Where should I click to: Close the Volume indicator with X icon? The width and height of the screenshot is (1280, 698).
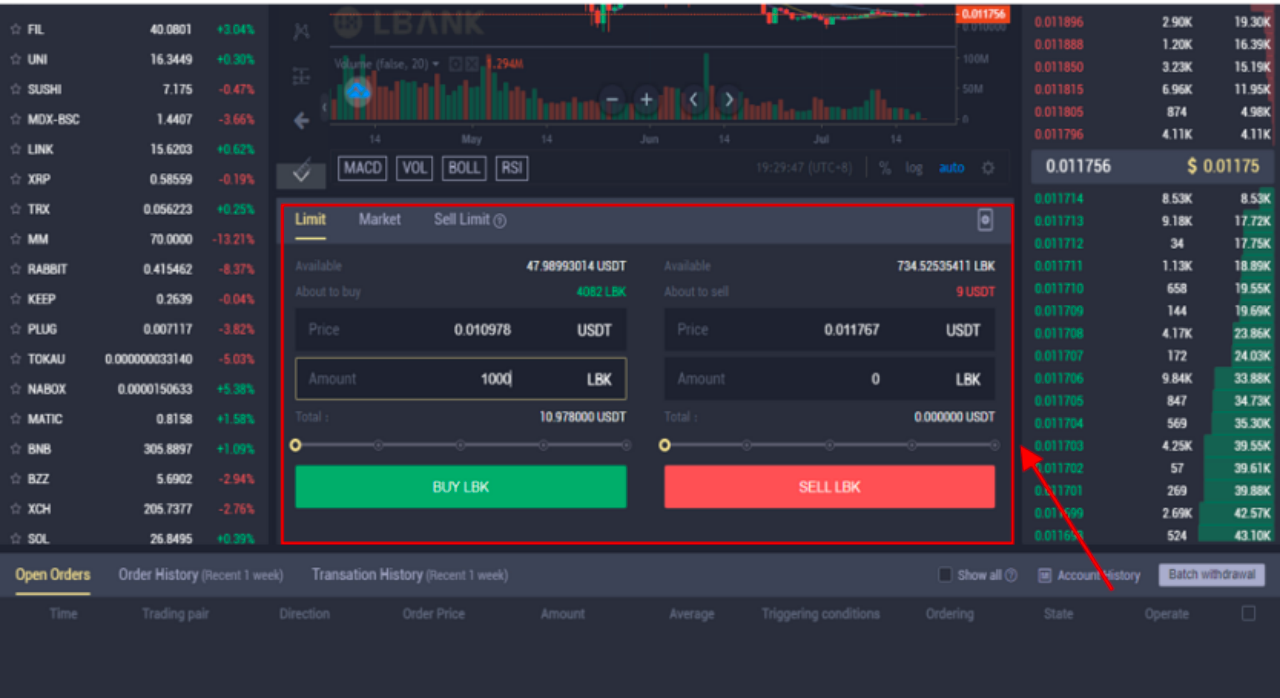(x=472, y=64)
